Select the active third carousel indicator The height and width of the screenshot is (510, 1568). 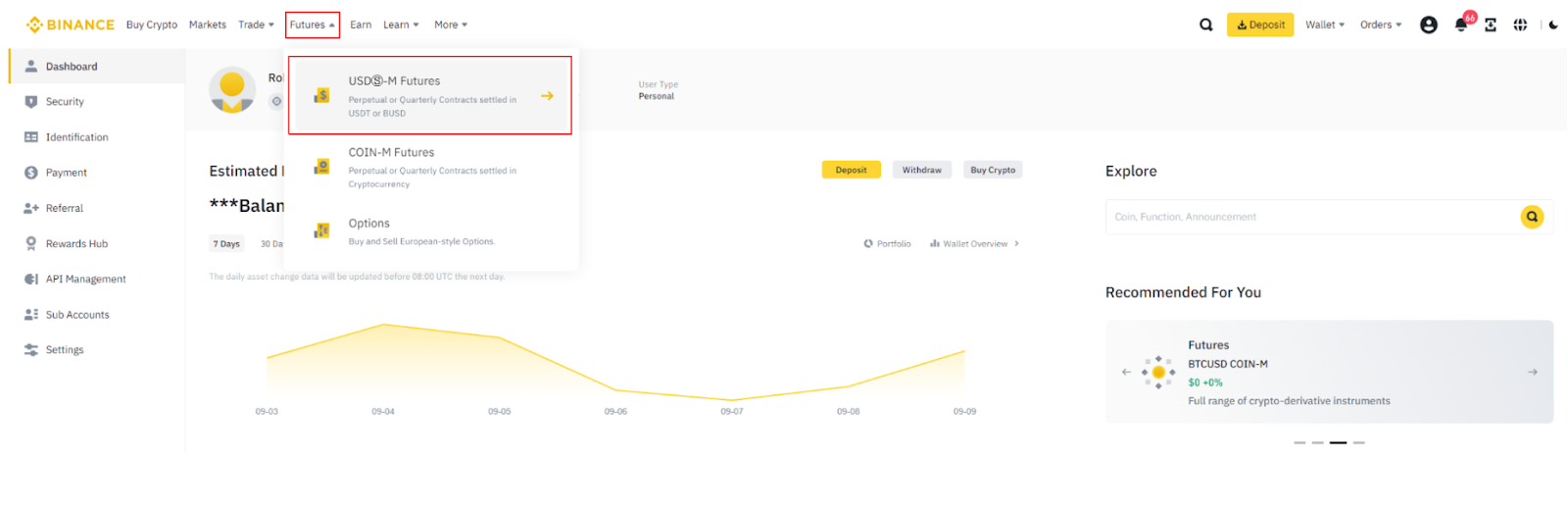(1339, 442)
